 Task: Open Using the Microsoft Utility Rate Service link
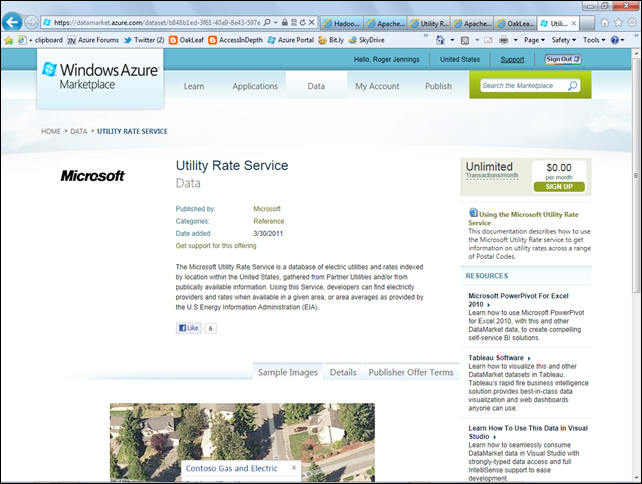[524, 218]
